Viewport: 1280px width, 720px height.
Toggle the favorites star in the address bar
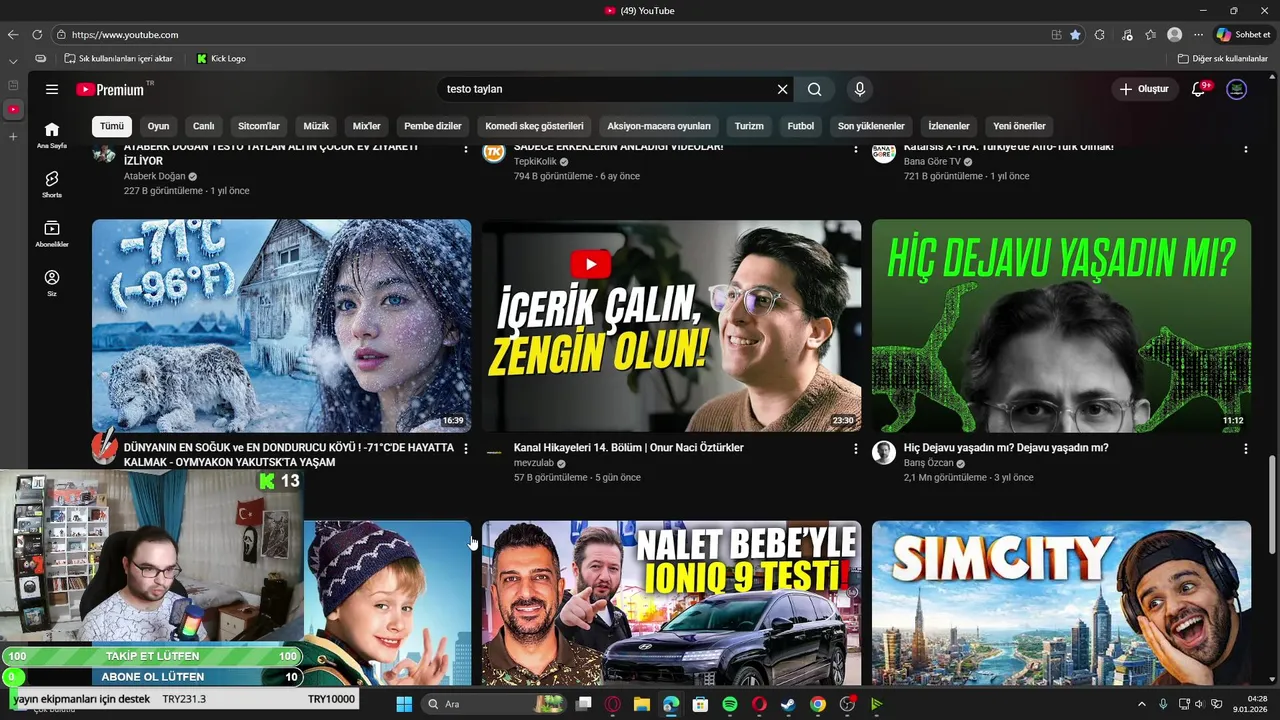click(x=1075, y=35)
